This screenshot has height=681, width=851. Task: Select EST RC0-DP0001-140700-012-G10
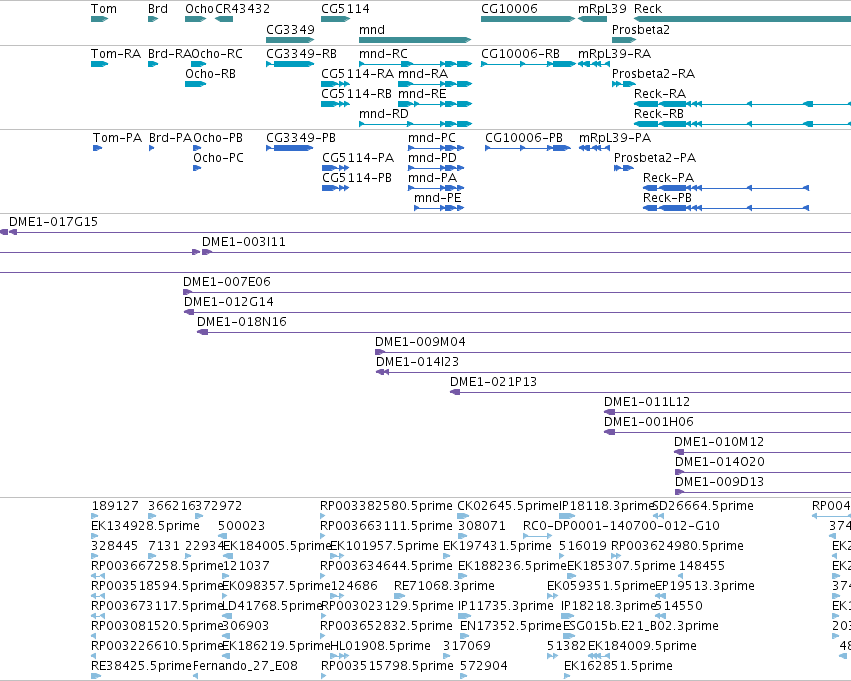pyautogui.click(x=537, y=536)
